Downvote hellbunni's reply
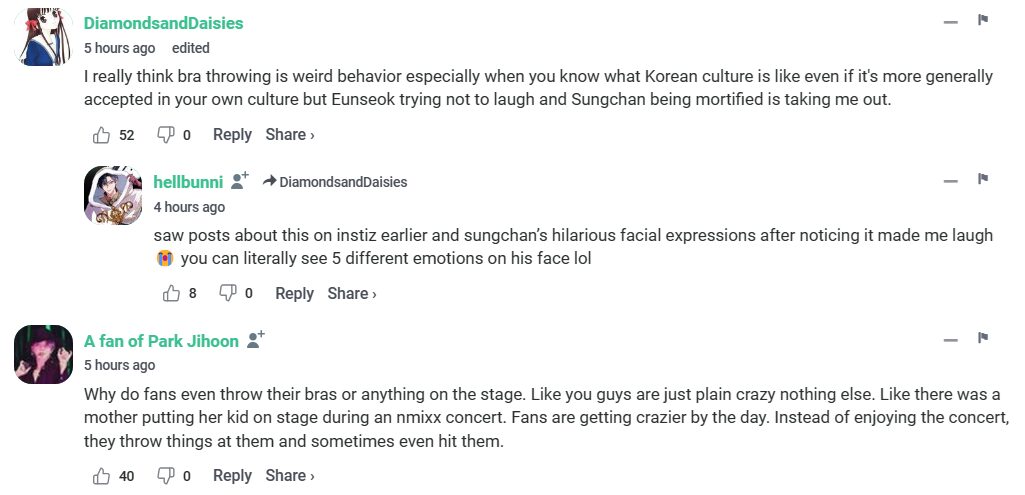Viewport: 1025px width, 495px height. [228, 294]
